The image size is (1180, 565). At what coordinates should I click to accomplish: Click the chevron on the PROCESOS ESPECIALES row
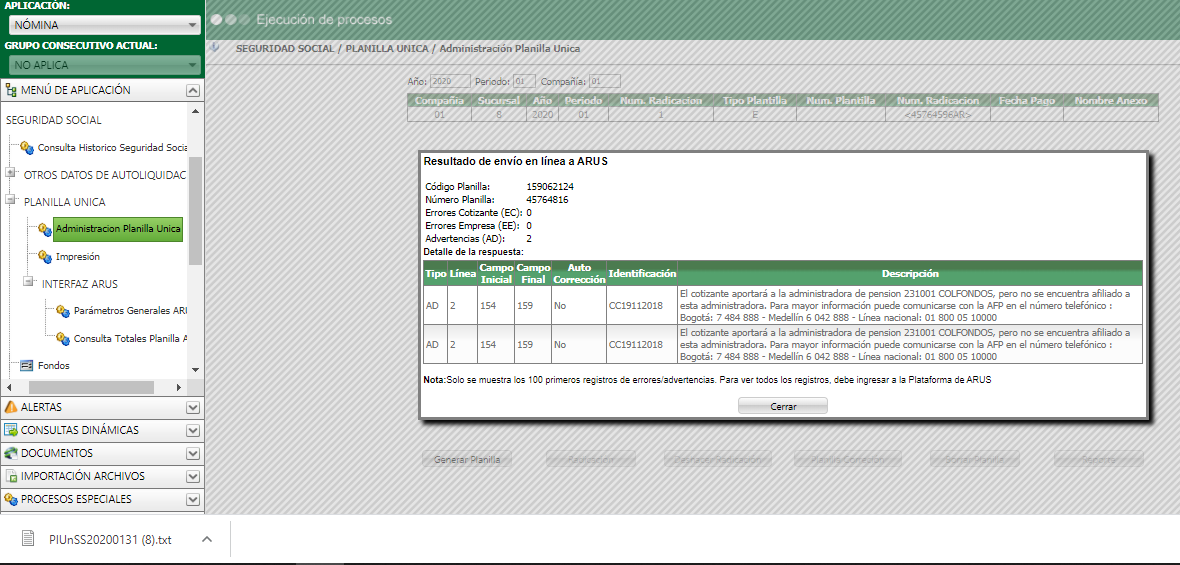coord(193,500)
